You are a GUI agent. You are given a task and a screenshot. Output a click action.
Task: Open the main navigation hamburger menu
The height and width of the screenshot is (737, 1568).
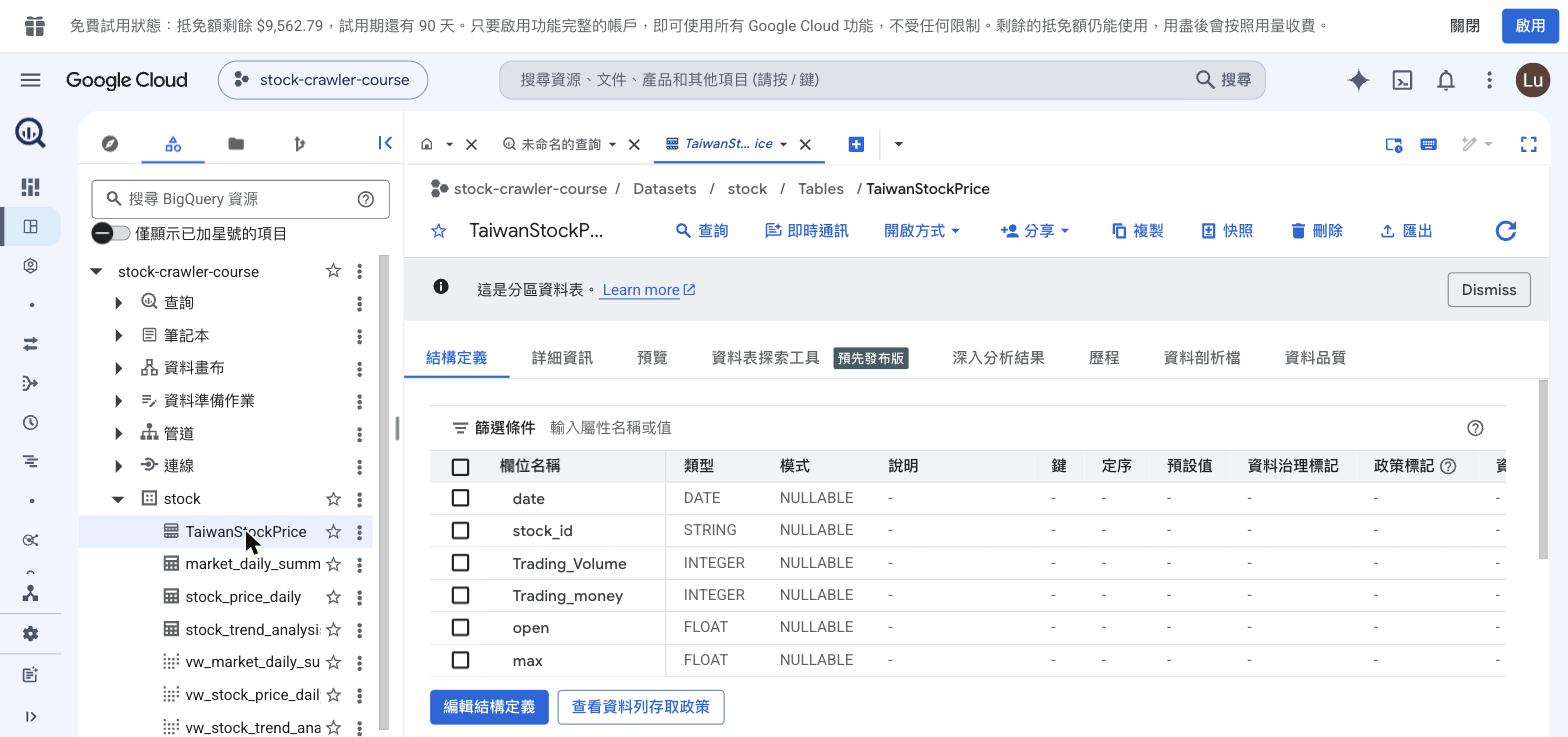[30, 80]
